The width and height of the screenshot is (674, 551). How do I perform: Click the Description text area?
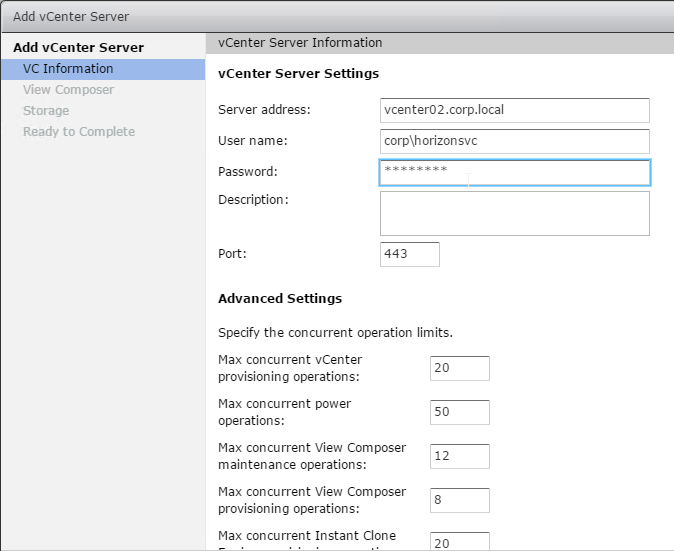coord(515,214)
